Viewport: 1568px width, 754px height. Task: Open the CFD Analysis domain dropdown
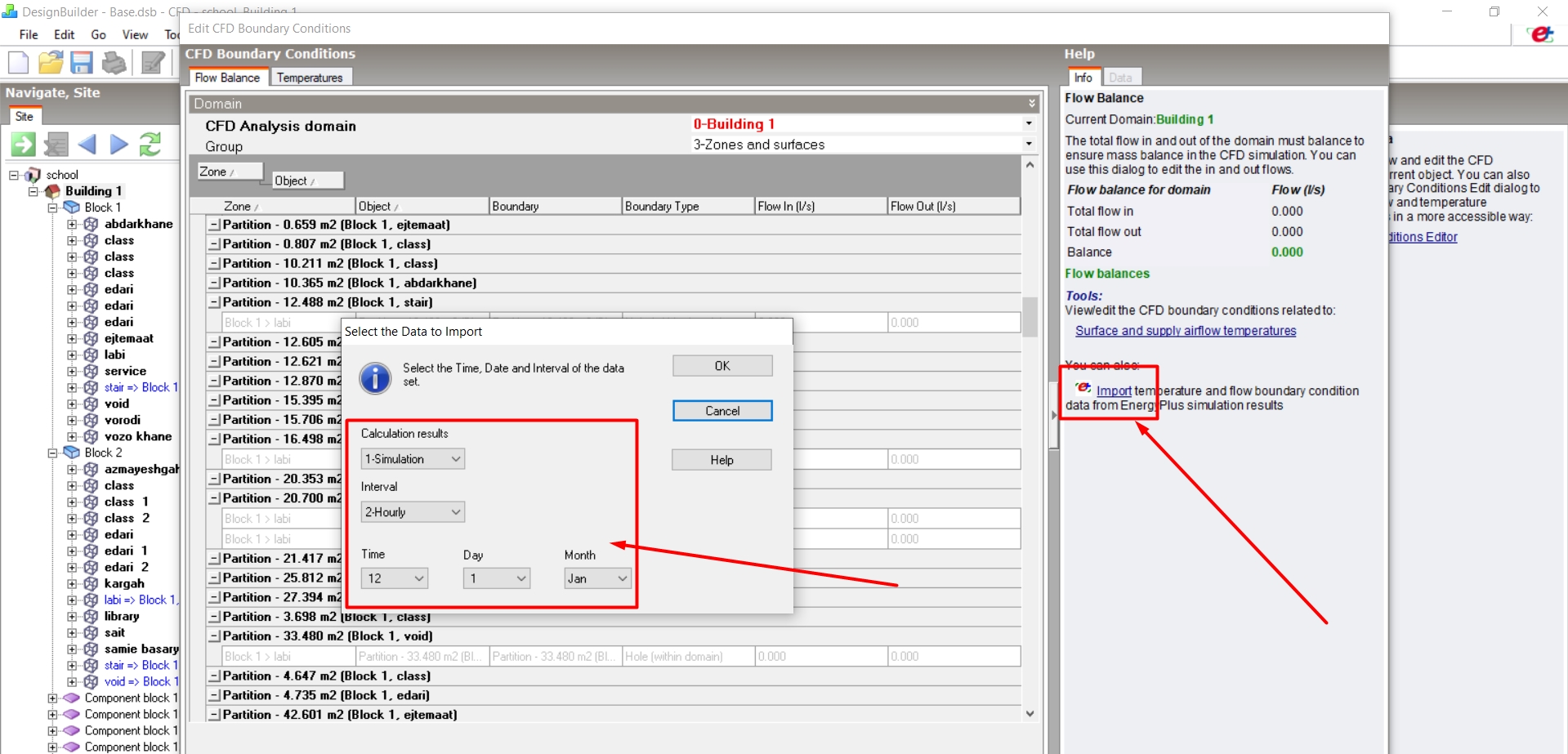click(x=862, y=124)
